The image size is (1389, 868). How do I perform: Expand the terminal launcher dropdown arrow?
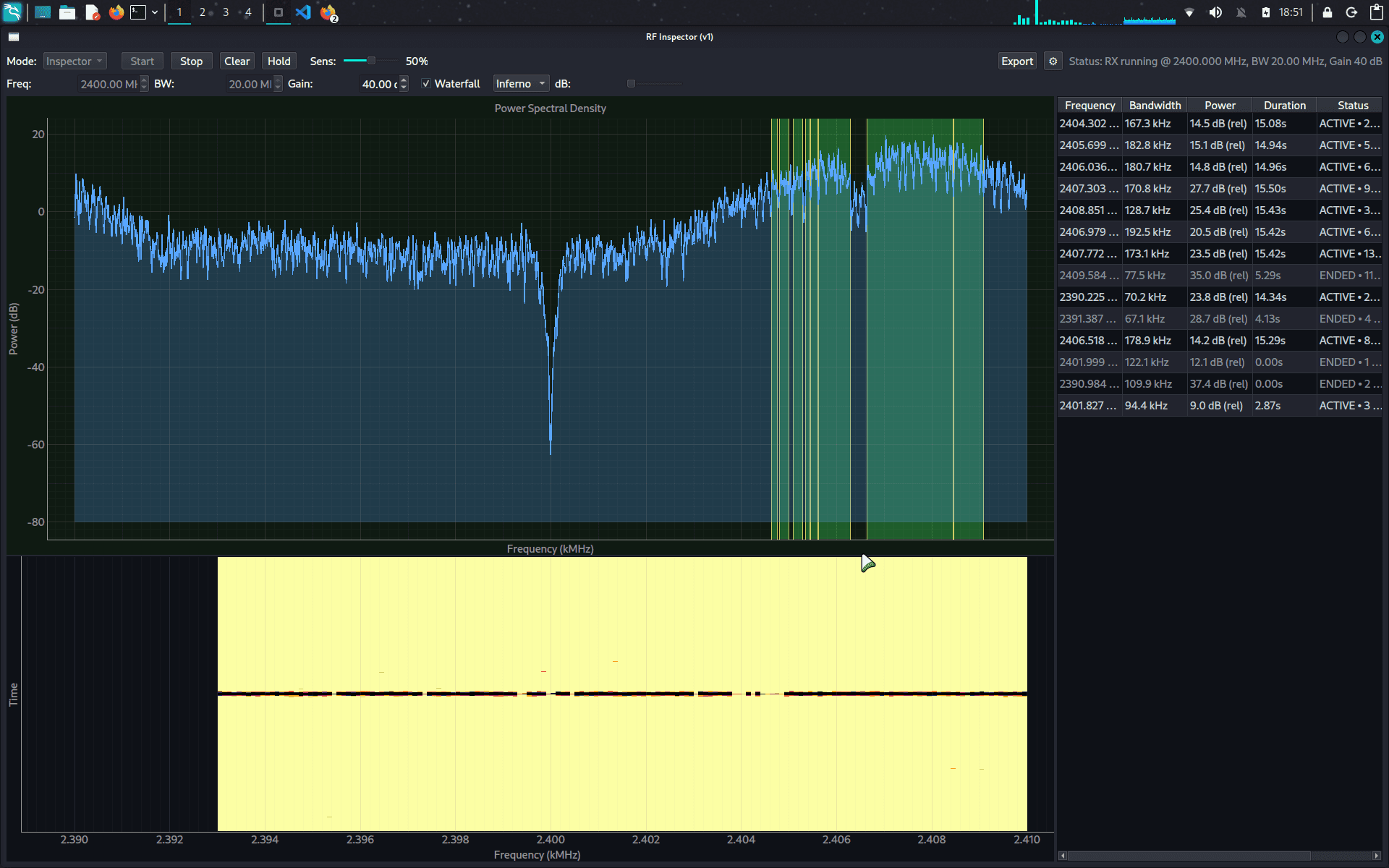[x=155, y=12]
